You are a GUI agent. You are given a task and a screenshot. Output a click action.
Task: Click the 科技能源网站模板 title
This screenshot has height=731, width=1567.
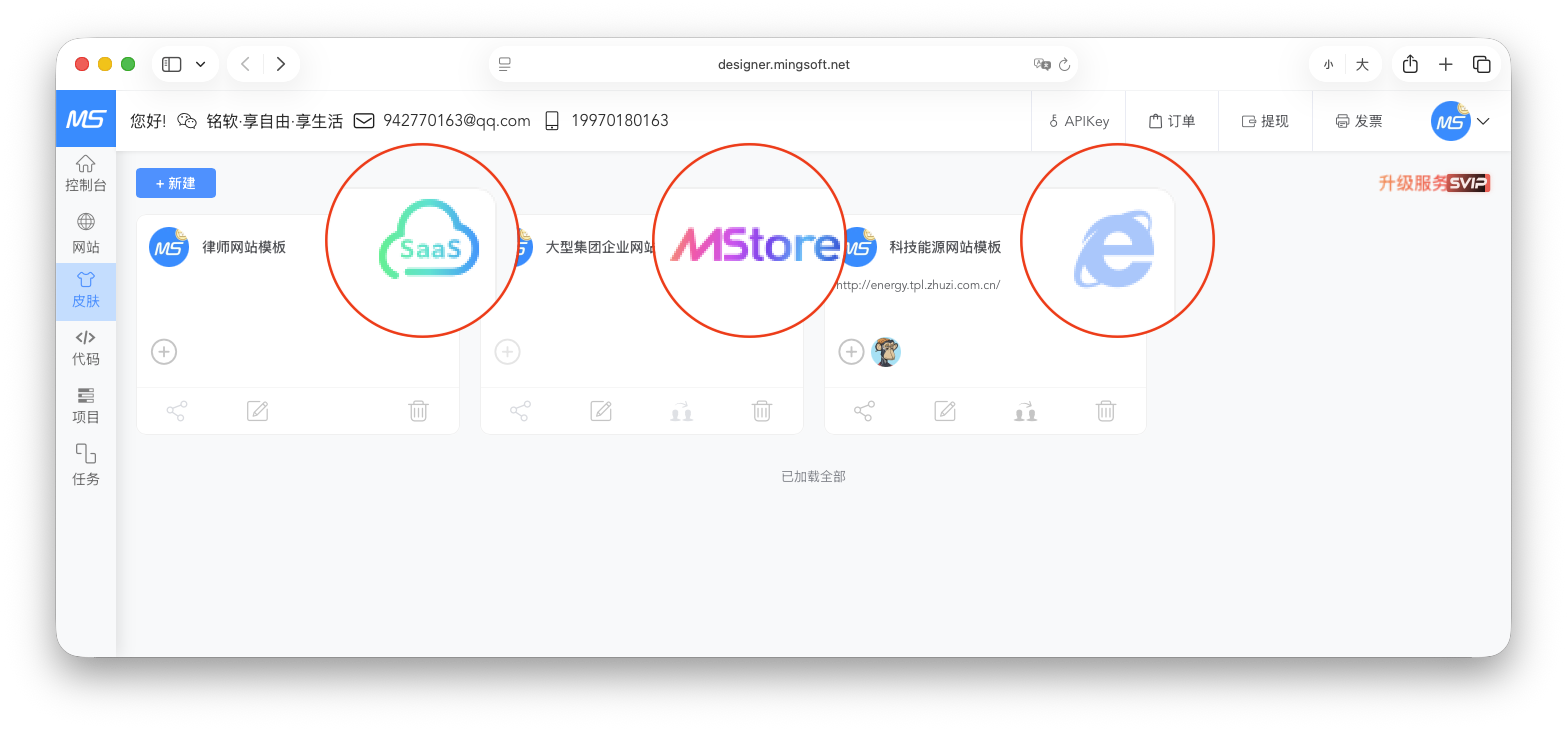click(x=945, y=247)
